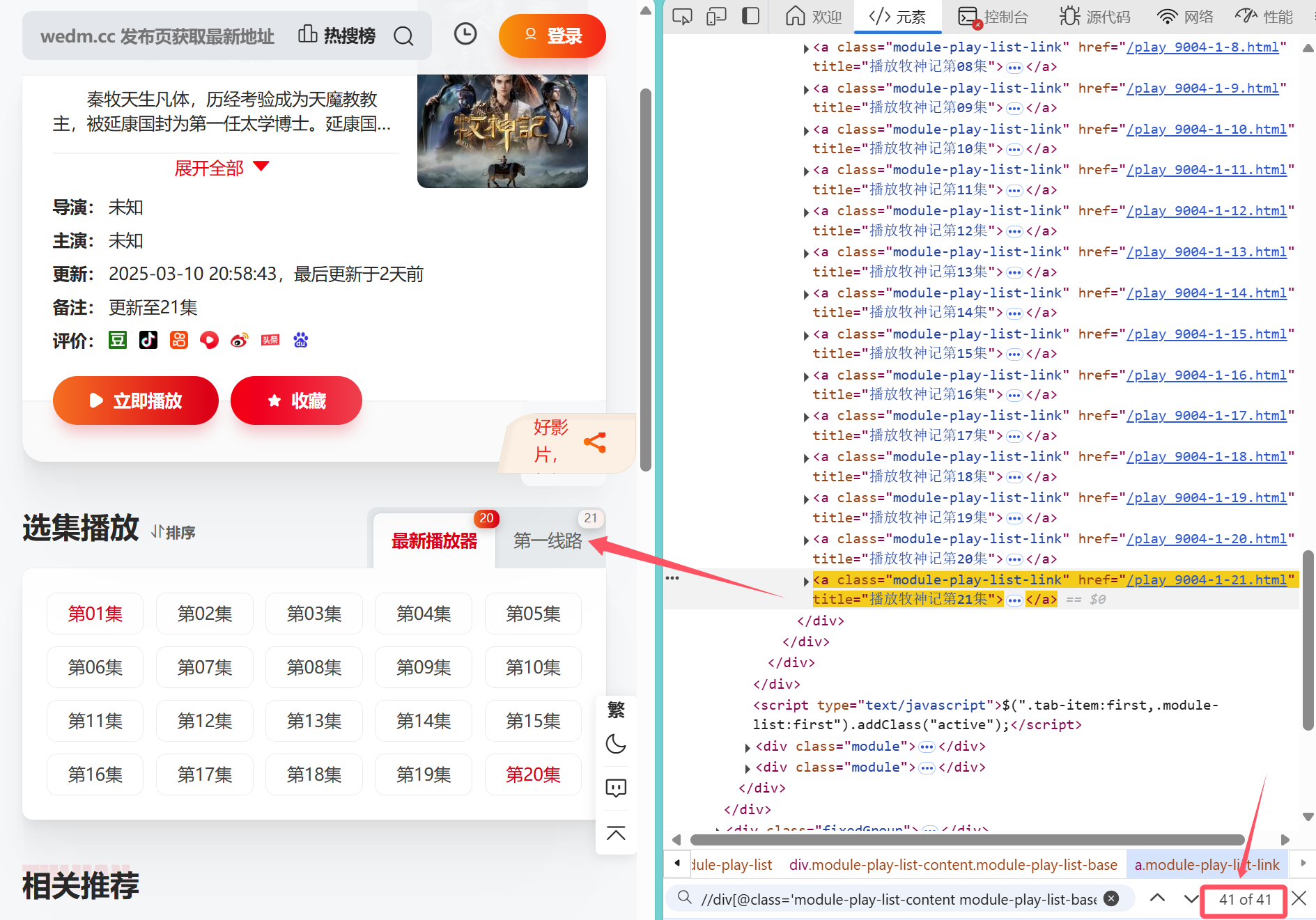Open the feedback message icon

point(616,788)
